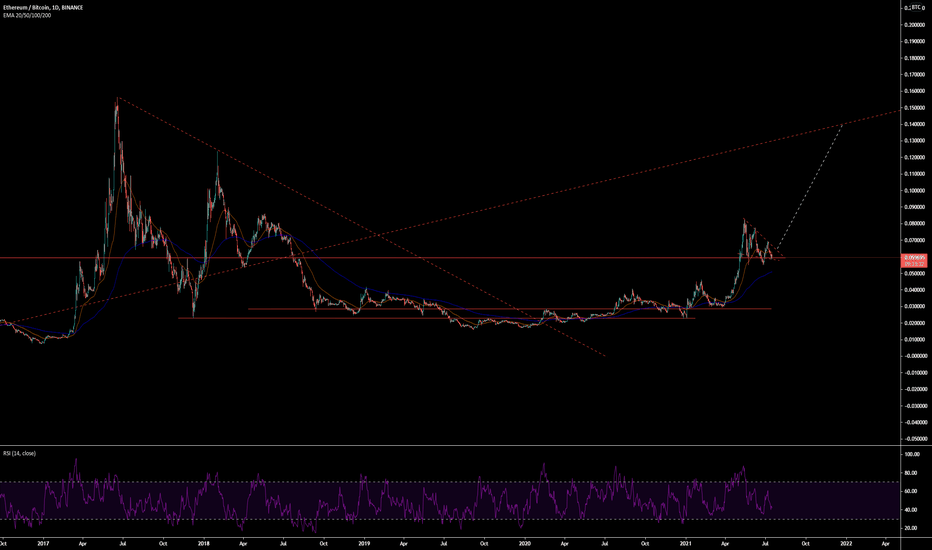Click the 2020 label on time axis

(524, 543)
